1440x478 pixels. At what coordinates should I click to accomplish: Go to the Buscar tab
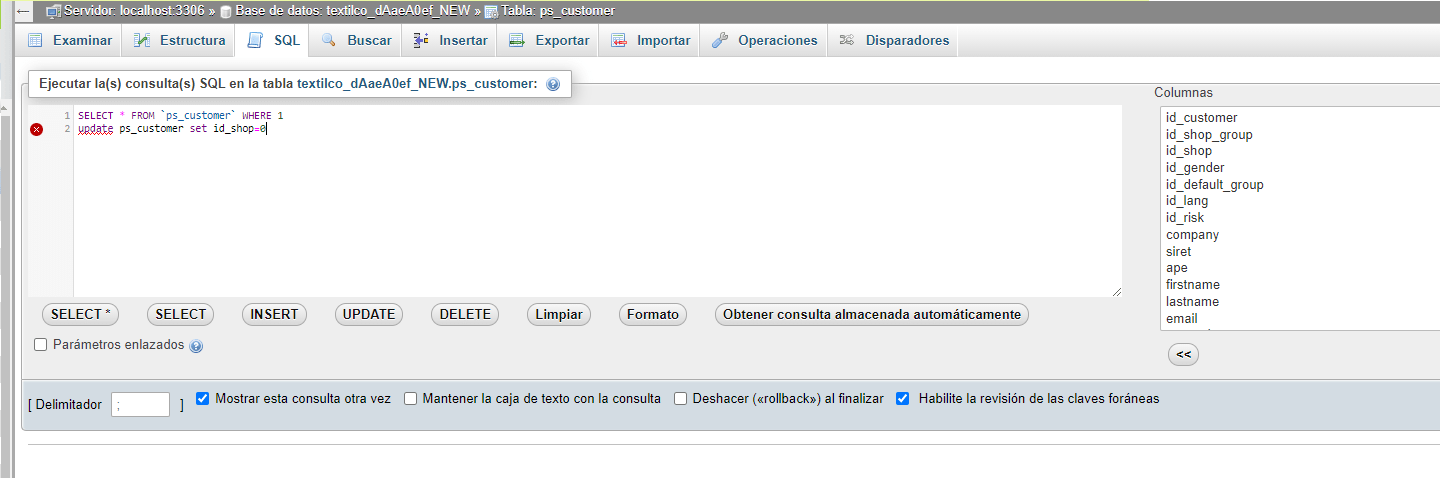pyautogui.click(x=357, y=40)
